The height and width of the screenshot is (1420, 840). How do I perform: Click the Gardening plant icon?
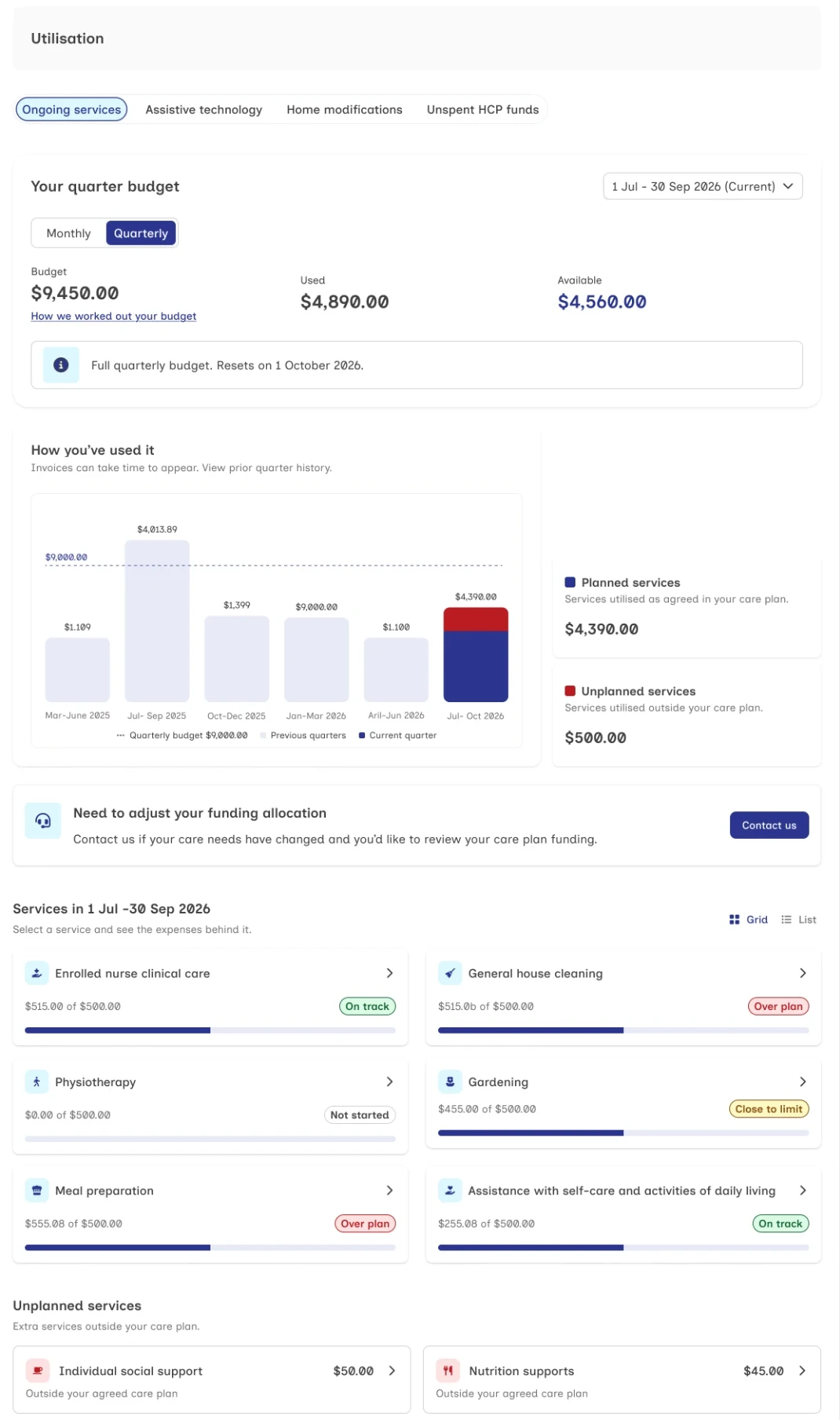click(x=450, y=1081)
